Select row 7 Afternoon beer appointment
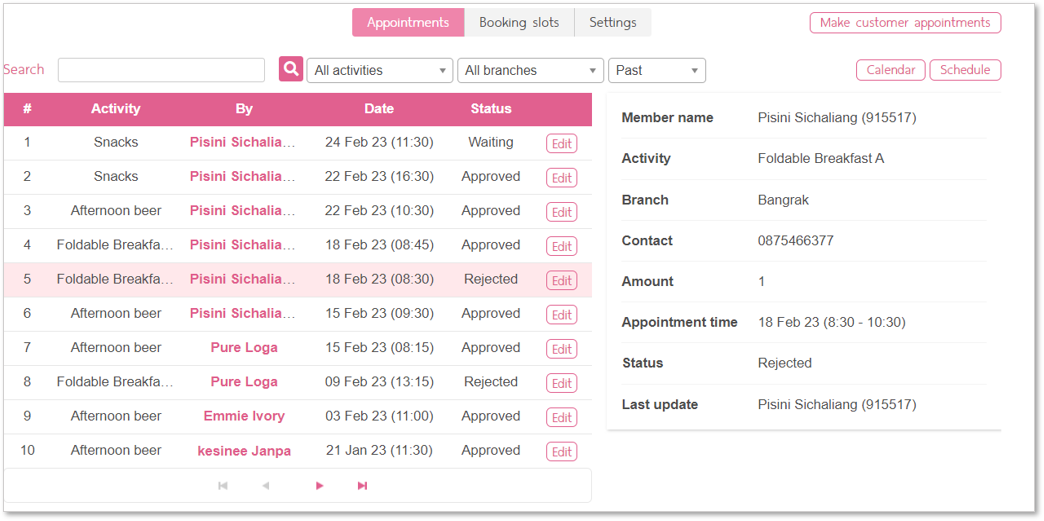Image resolution: width=1044 pixels, height=521 pixels. tap(298, 348)
